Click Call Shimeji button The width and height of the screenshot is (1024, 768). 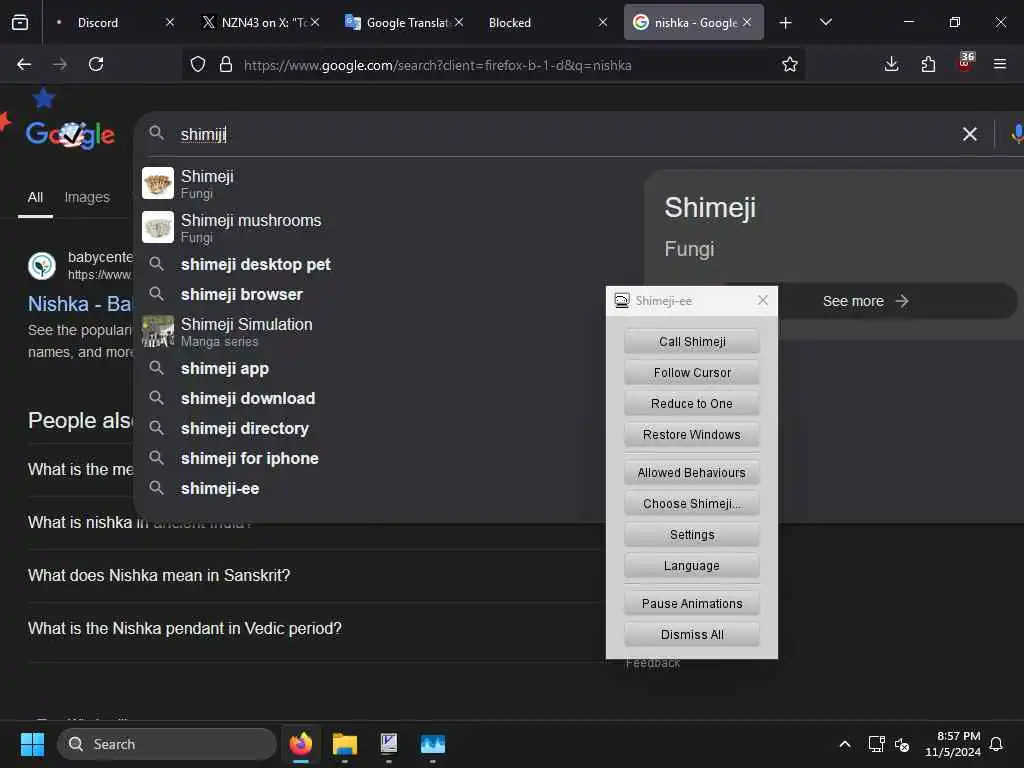click(x=692, y=342)
